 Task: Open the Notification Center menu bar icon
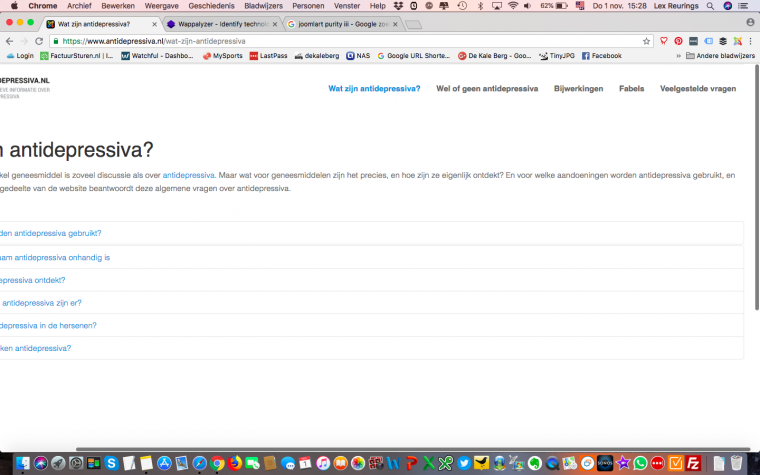[743, 6]
